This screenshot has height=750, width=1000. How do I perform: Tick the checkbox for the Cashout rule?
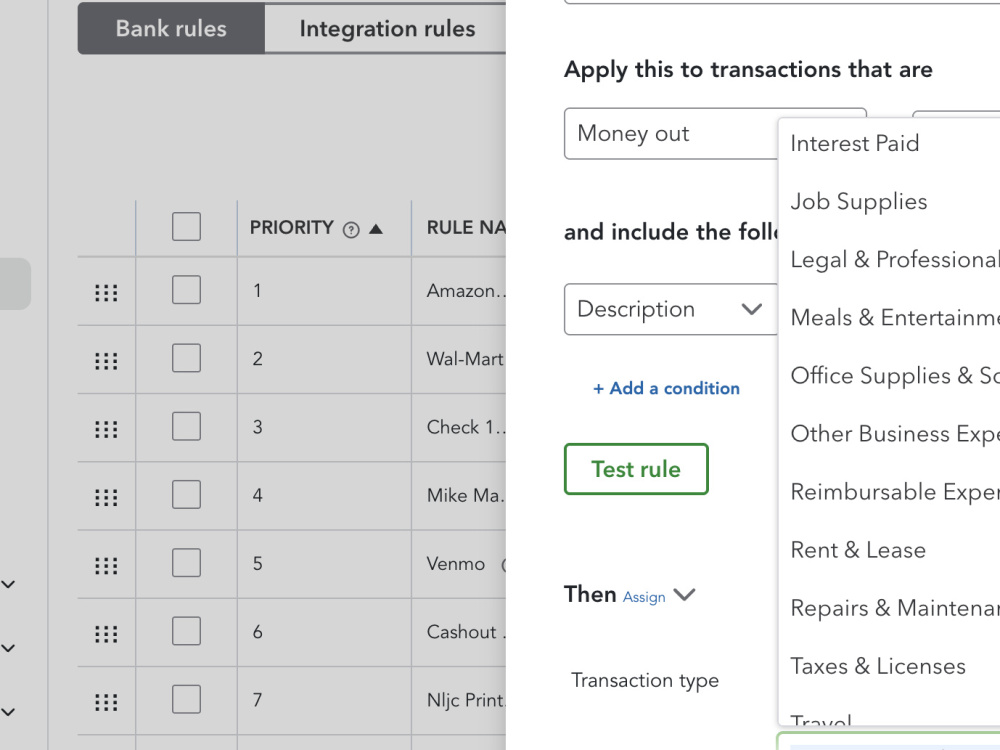click(186, 631)
